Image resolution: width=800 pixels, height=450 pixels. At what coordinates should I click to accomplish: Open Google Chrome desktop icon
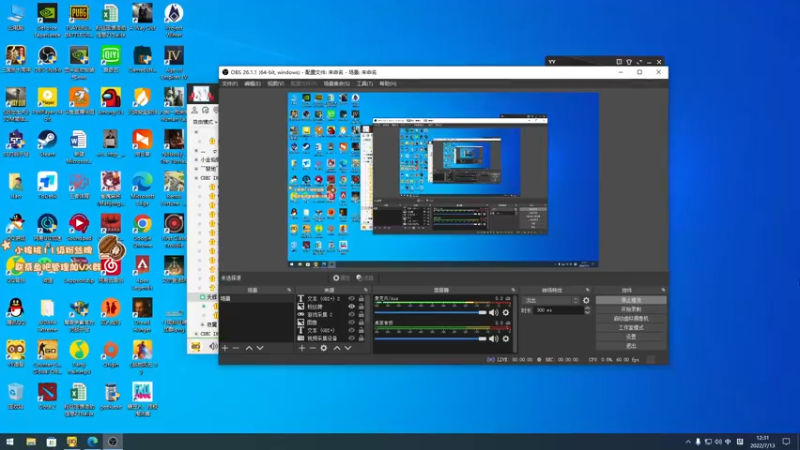pos(142,231)
